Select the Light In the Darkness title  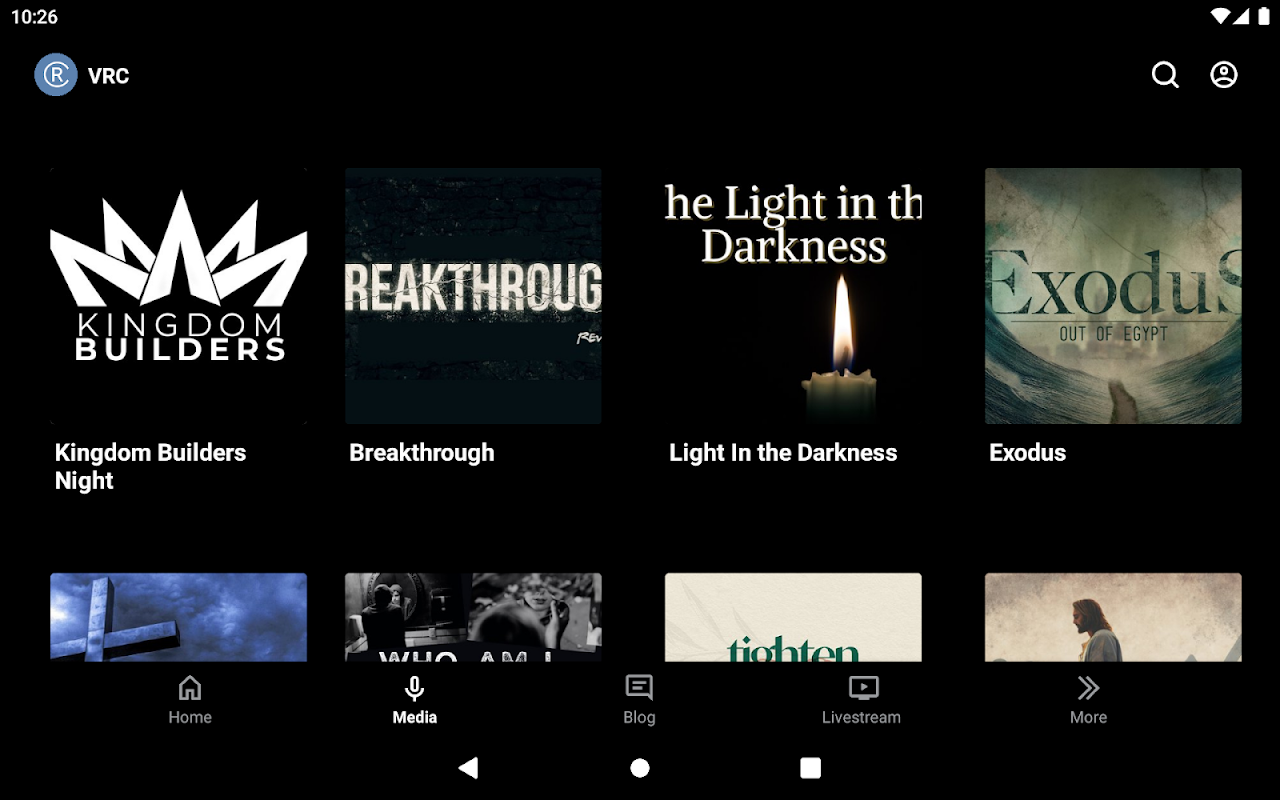tap(783, 453)
